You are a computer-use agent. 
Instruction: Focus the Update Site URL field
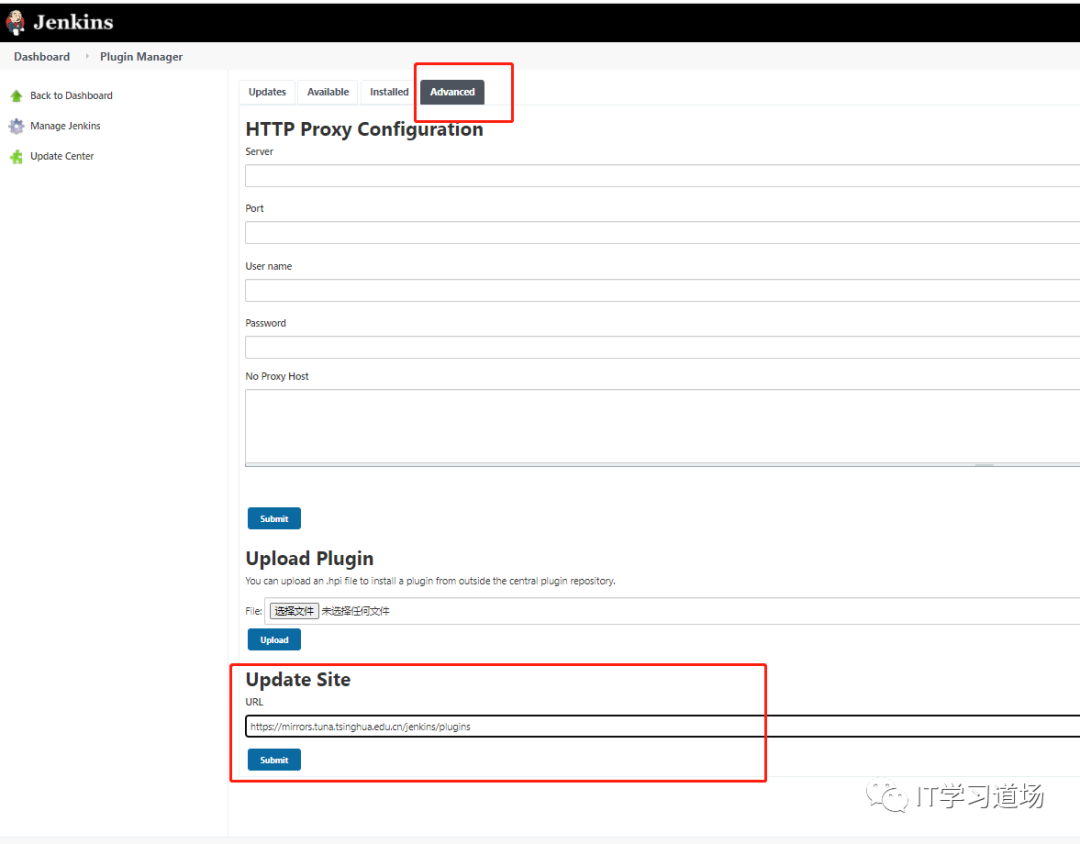663,726
